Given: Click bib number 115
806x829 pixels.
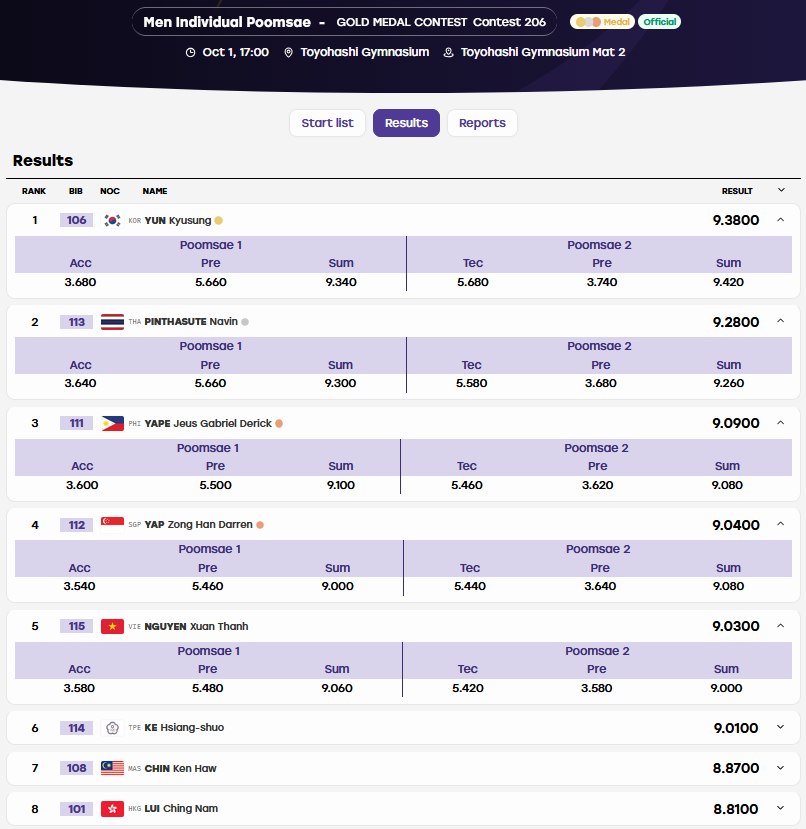Looking at the screenshot, I should pos(77,627).
